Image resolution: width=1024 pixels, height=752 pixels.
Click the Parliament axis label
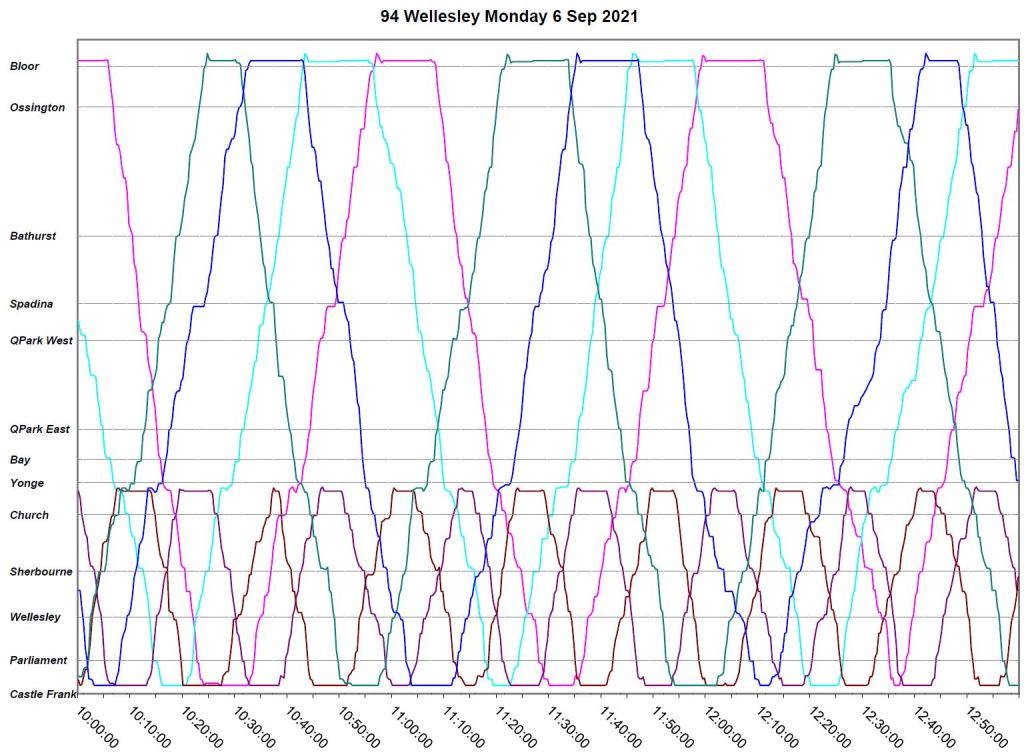(x=38, y=661)
